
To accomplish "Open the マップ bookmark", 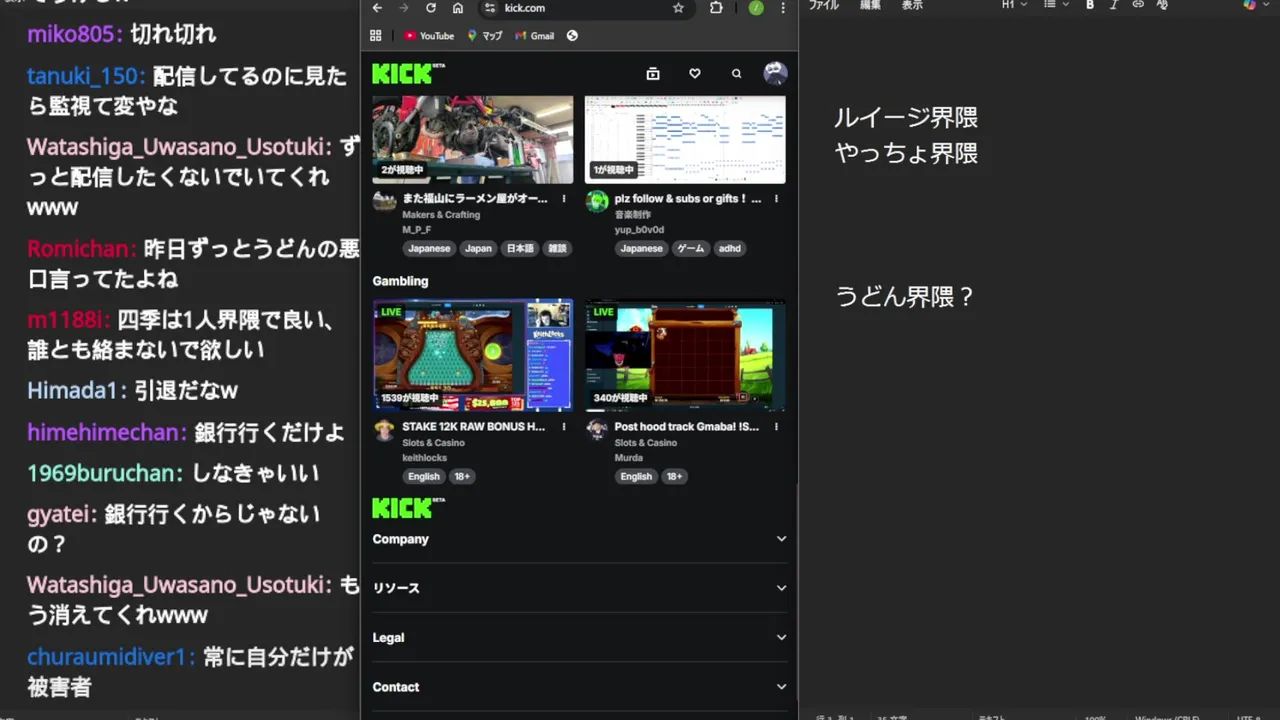I will click(485, 36).
